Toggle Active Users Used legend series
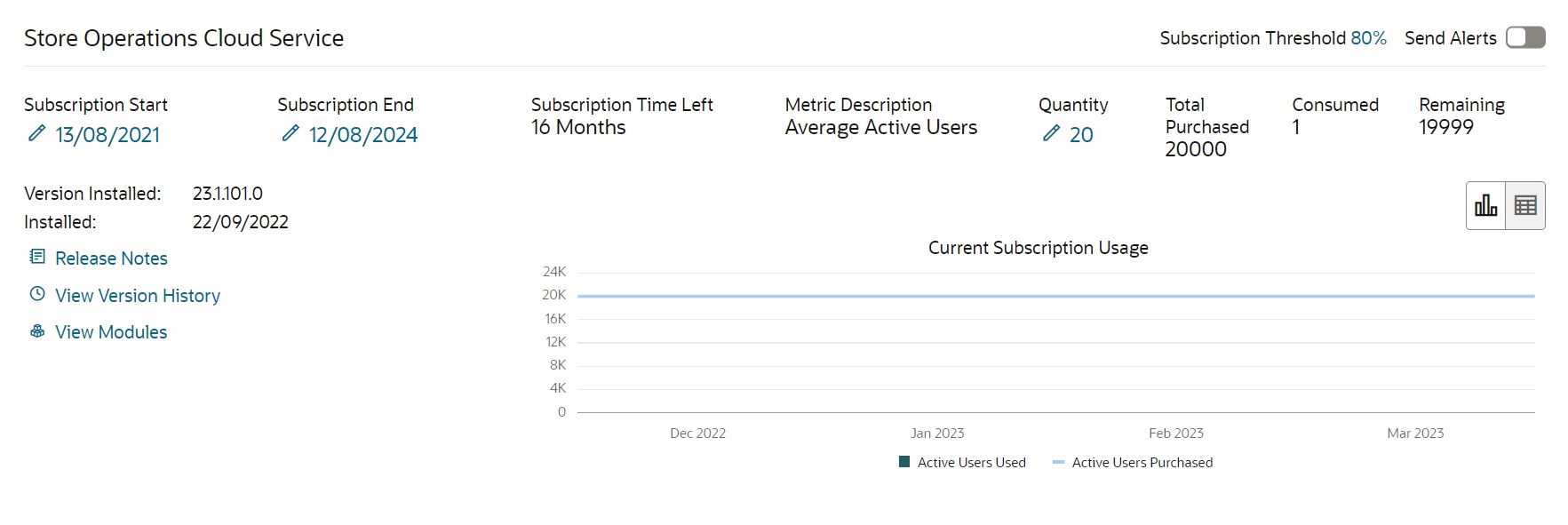The width and height of the screenshot is (1568, 525). pyautogui.click(x=962, y=462)
